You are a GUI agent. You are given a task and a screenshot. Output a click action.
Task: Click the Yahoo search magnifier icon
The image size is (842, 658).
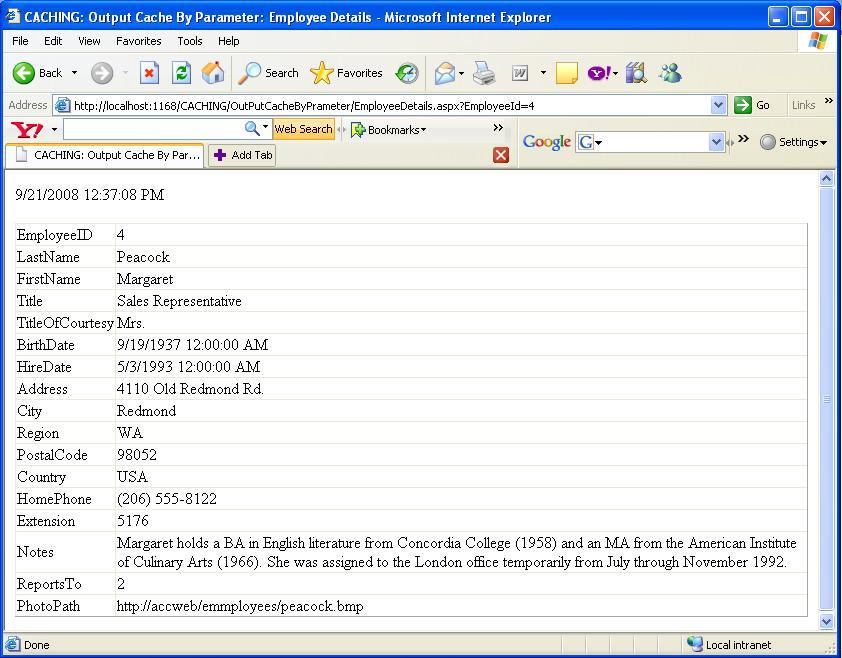coord(252,128)
